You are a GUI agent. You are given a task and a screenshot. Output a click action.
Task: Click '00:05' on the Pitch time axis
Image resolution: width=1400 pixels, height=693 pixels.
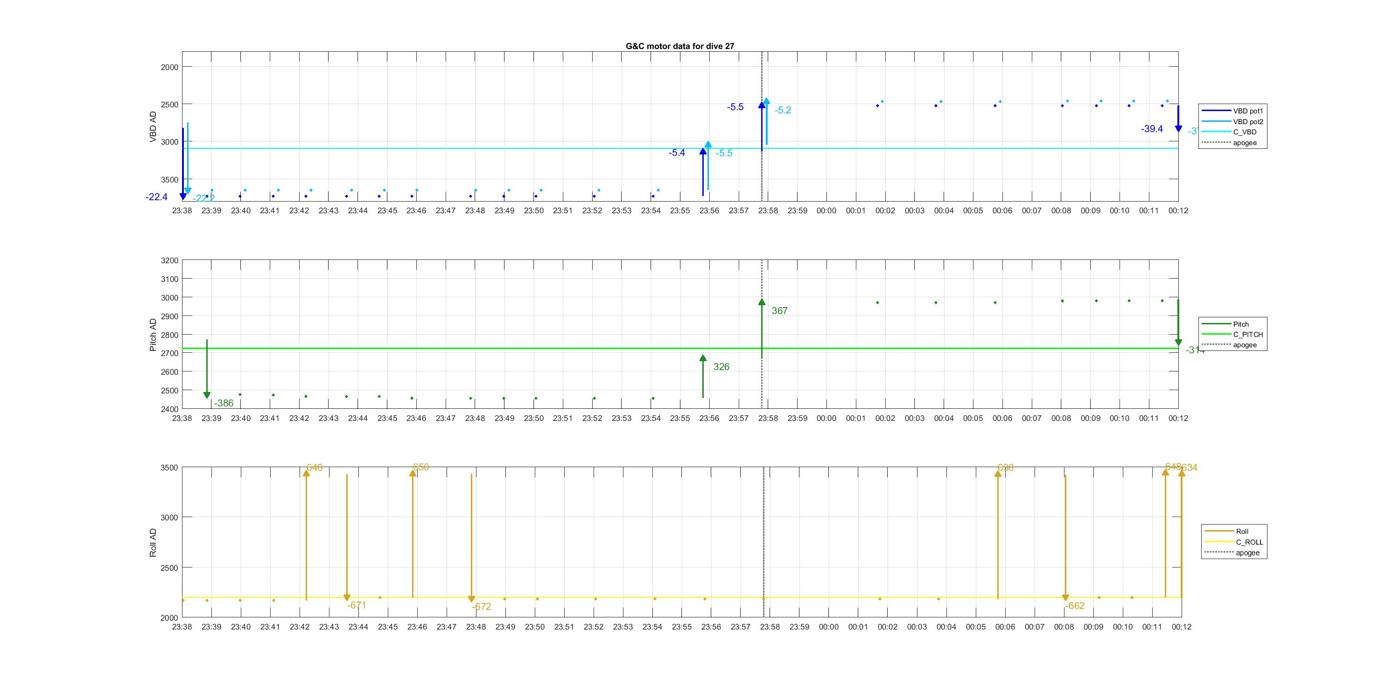tap(973, 419)
